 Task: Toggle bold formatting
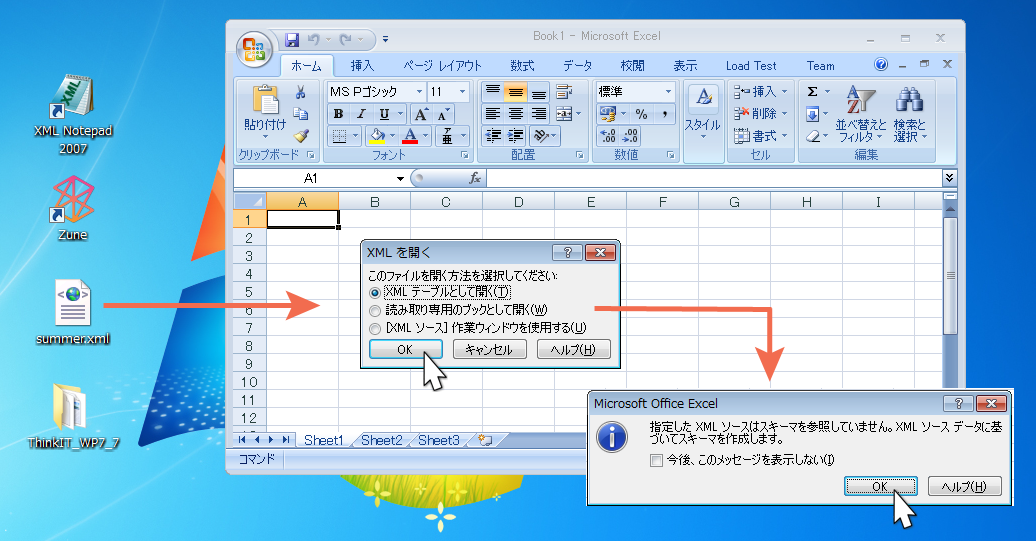click(338, 114)
